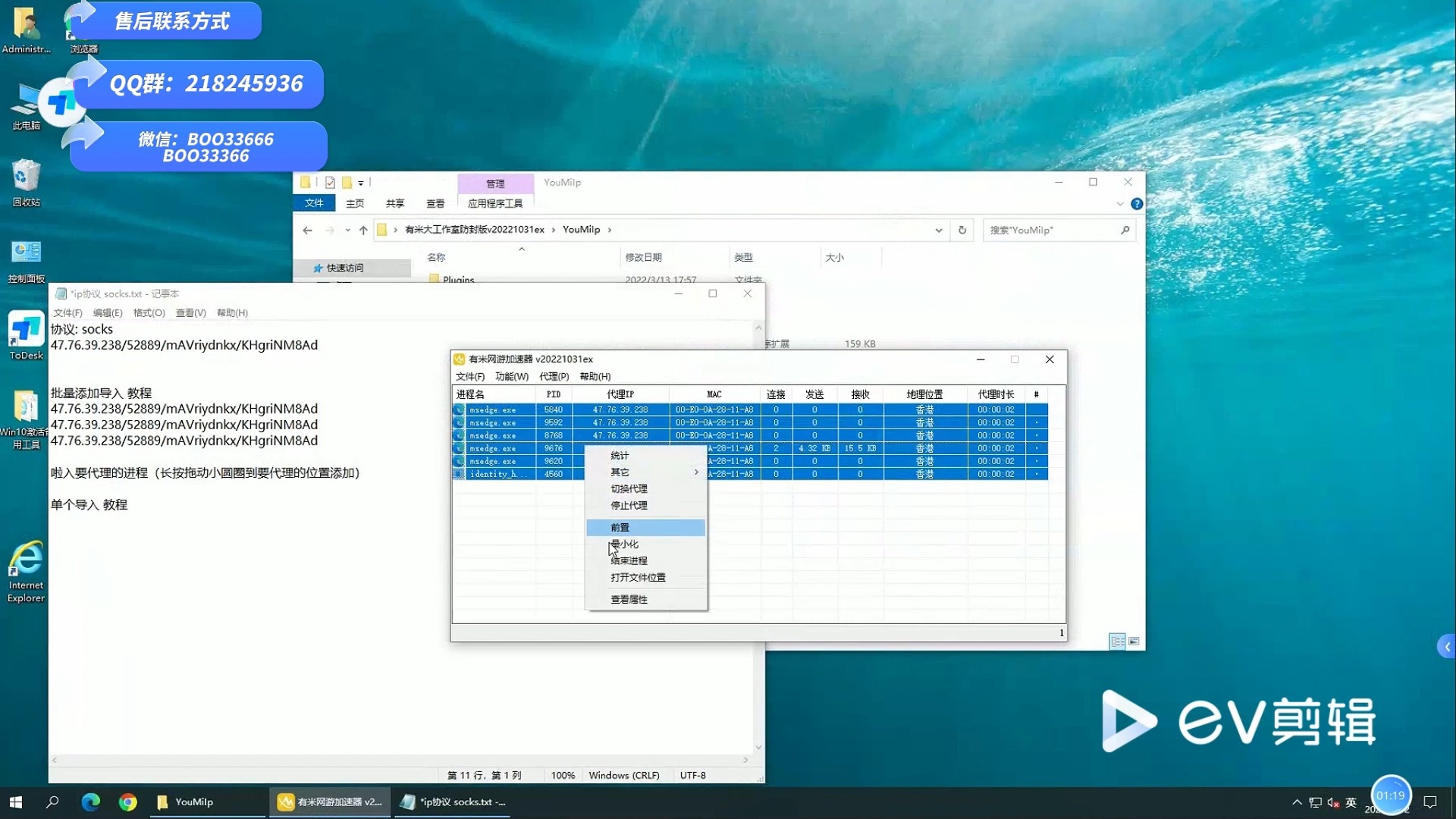Click the 搜索"YouMiIp" search field
Screen dimensions: 1456x819
pos(1059,230)
